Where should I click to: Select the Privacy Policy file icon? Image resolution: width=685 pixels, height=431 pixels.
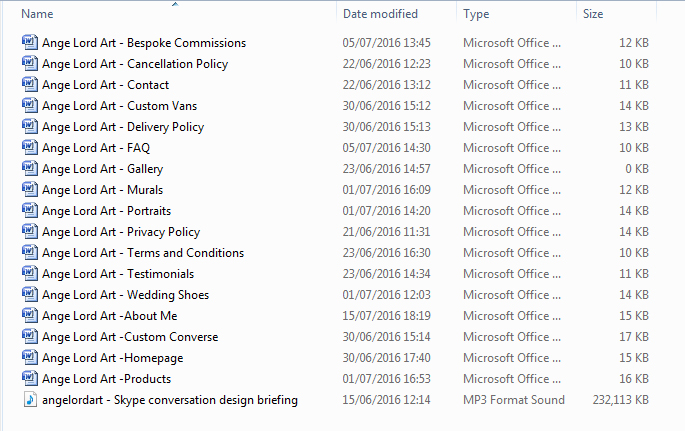point(30,231)
